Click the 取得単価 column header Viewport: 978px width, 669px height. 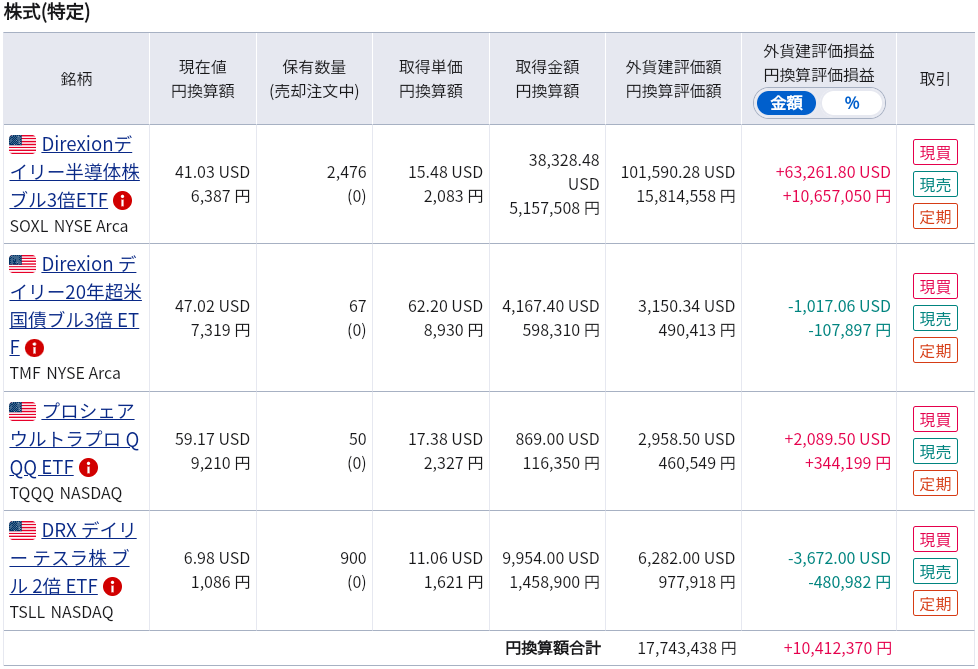(431, 79)
